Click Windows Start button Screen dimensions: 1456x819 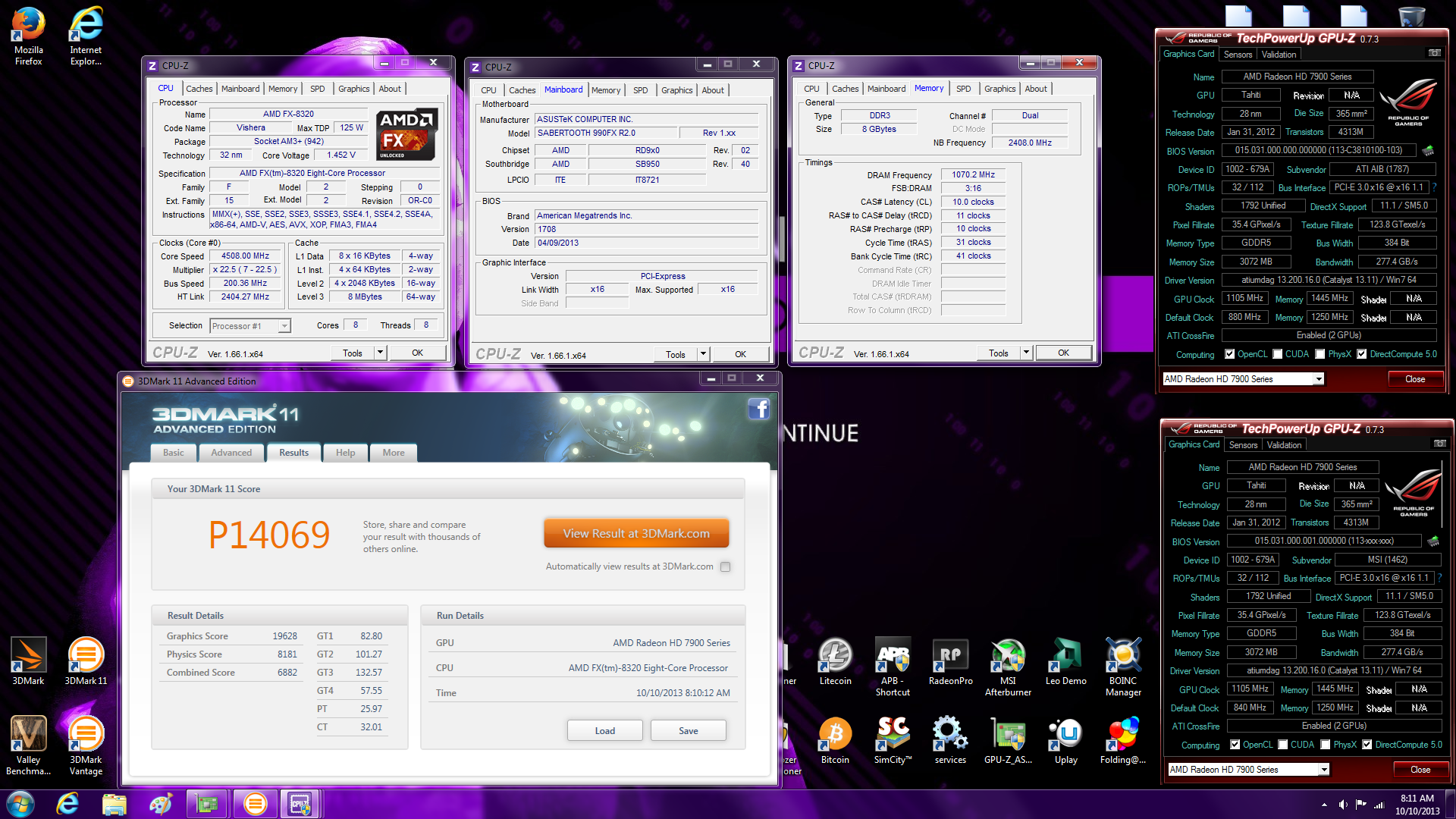click(20, 804)
